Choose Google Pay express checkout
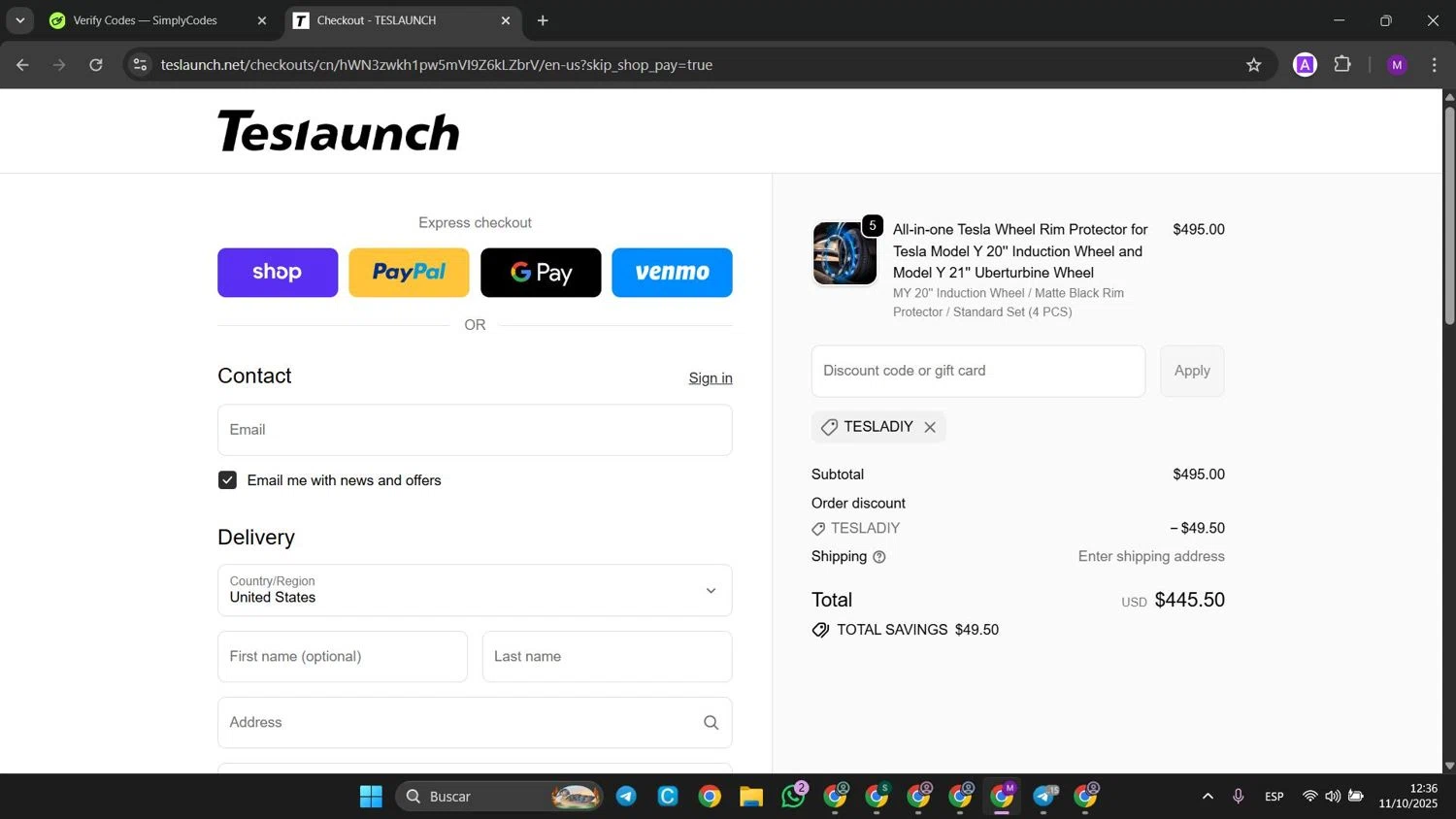Image resolution: width=1456 pixels, height=819 pixels. coord(541,273)
